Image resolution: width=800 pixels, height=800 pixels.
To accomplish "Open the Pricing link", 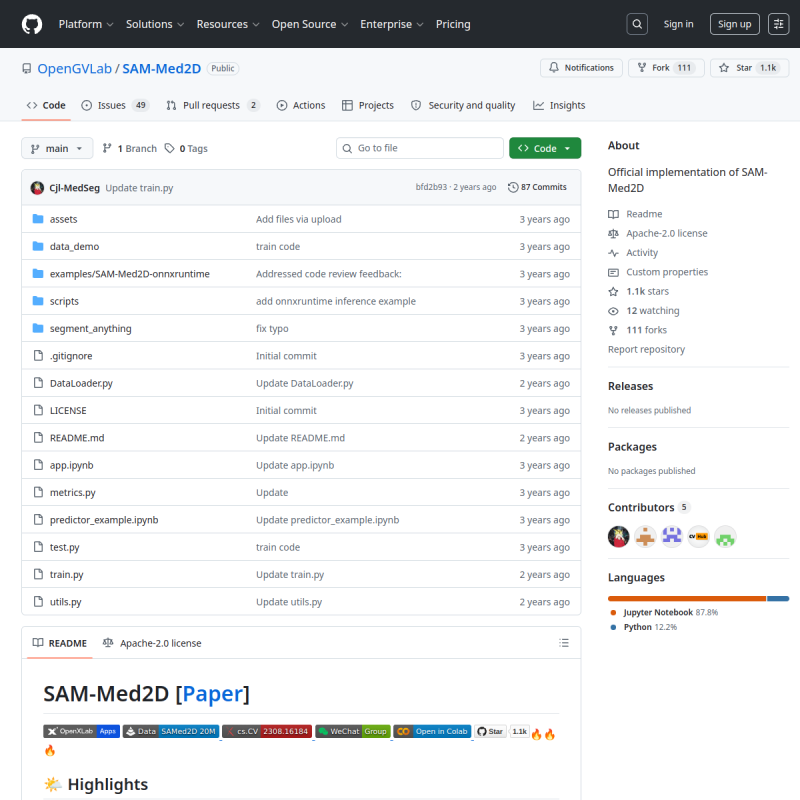I will tap(453, 24).
